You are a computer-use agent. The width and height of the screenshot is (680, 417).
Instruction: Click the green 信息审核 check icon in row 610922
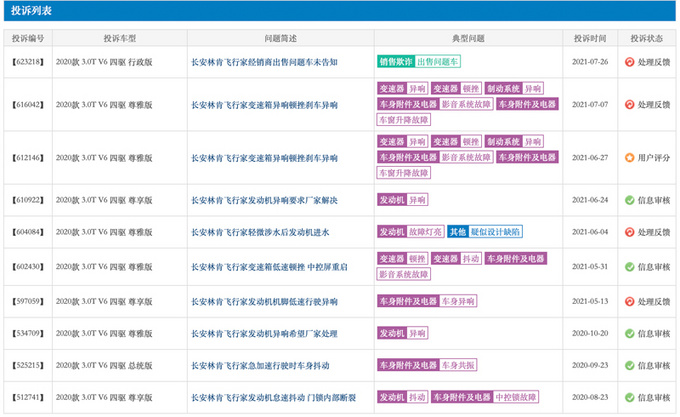point(629,200)
